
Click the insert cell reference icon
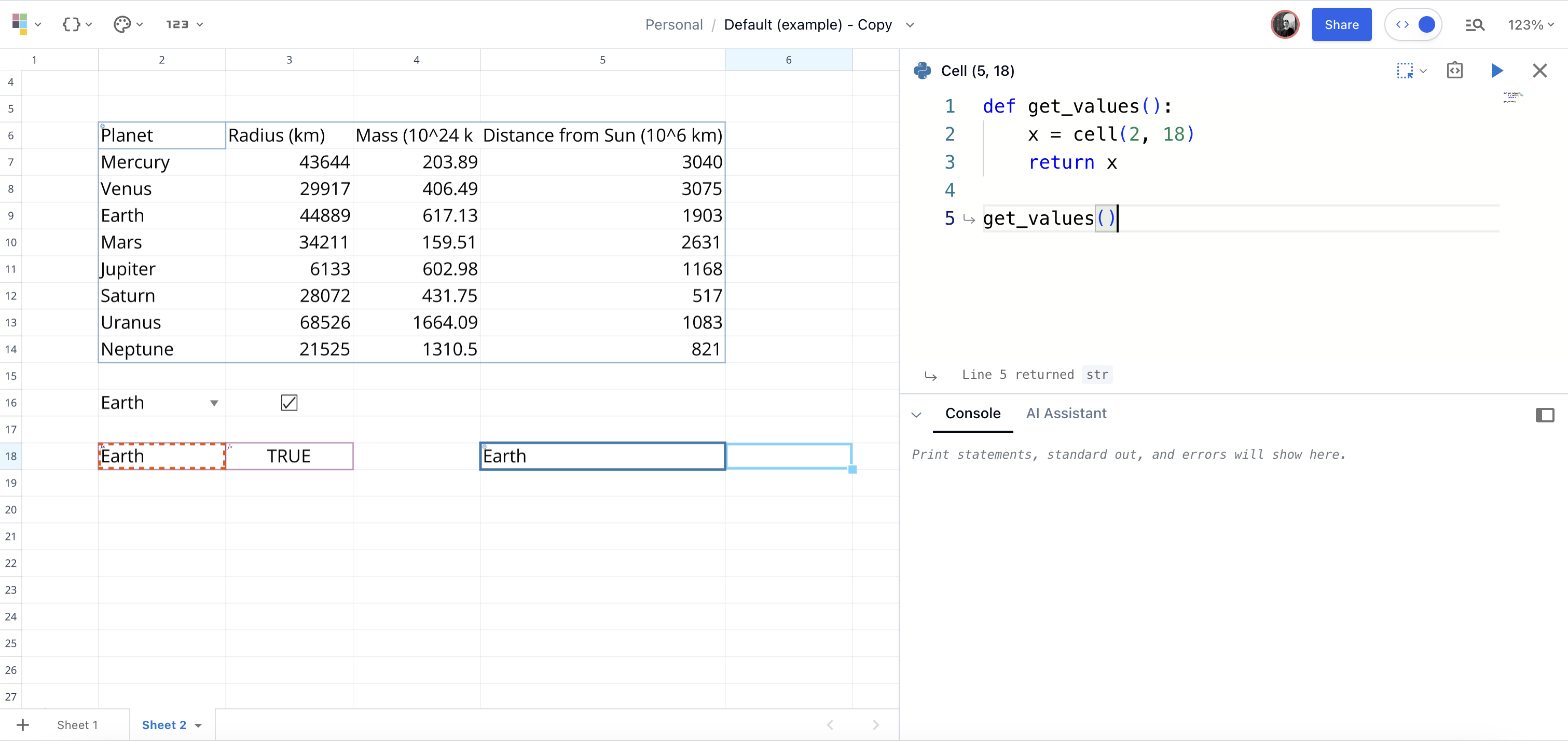coord(1404,71)
